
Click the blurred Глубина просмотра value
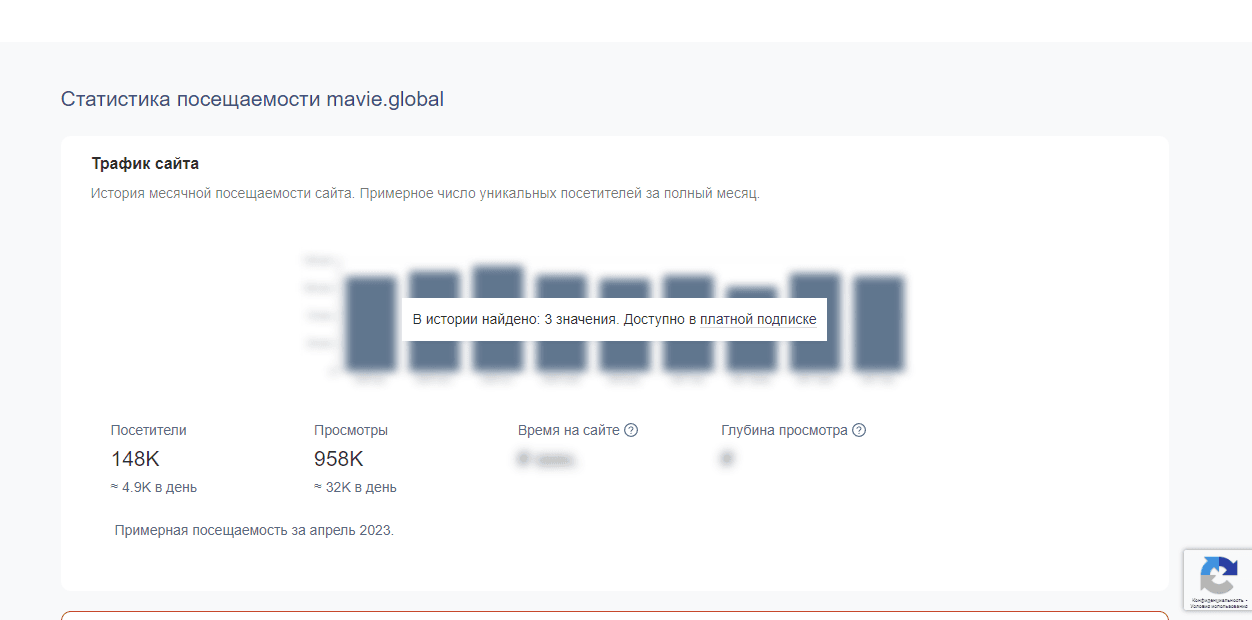point(728,458)
